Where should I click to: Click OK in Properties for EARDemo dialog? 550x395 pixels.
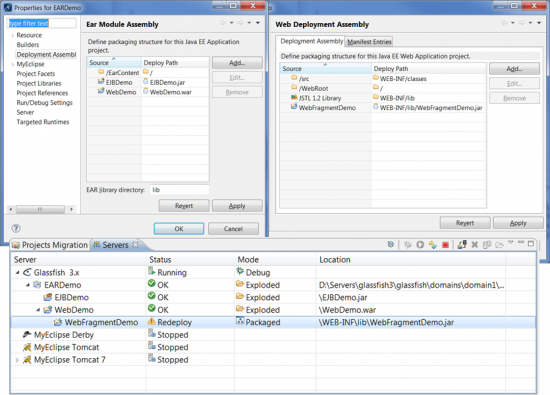(179, 229)
